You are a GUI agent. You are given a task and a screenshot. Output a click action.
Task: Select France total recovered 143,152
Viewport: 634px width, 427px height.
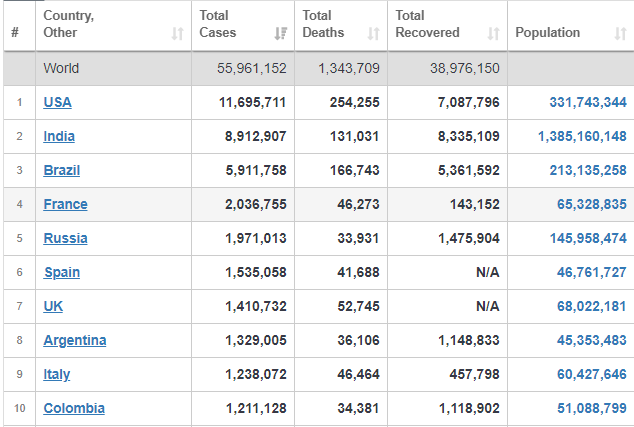point(475,204)
